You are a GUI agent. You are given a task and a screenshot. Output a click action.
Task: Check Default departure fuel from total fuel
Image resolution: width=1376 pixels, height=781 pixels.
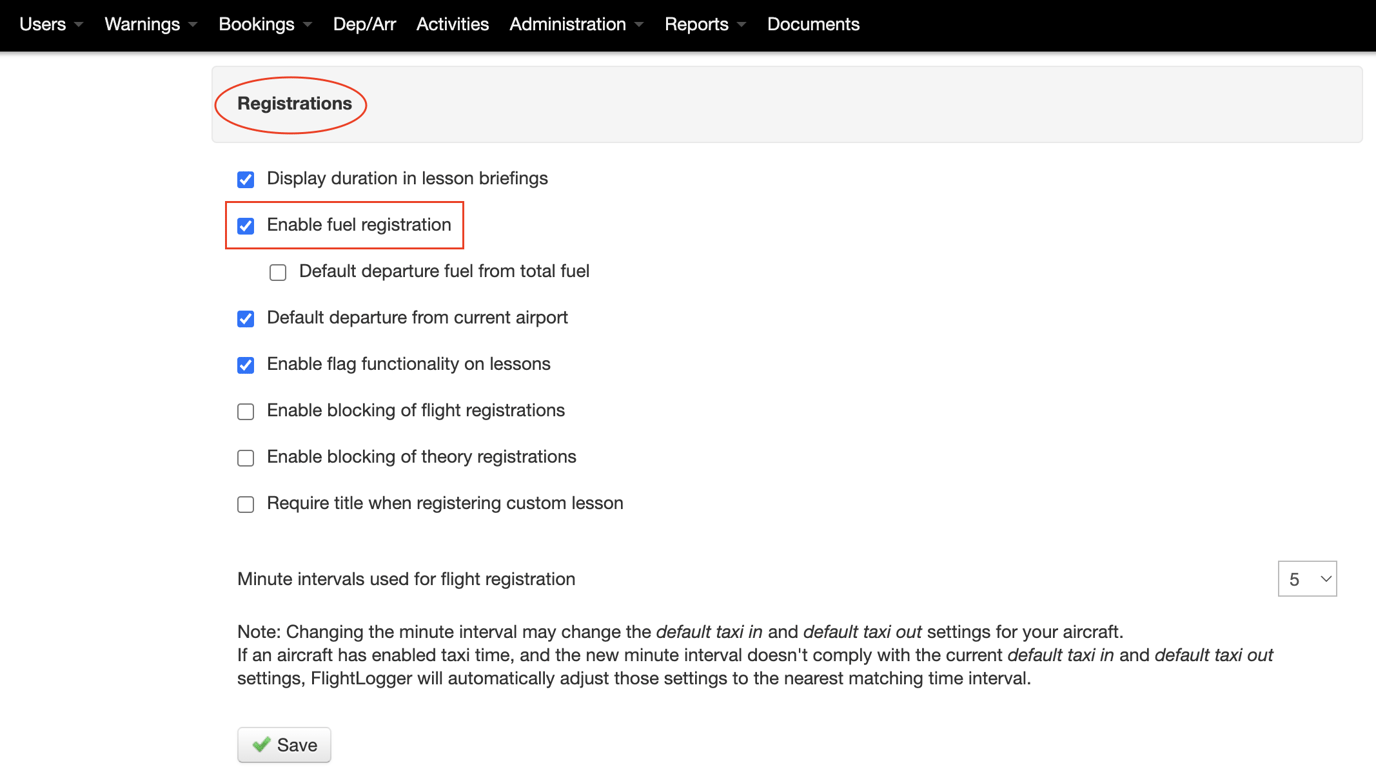pyautogui.click(x=278, y=272)
